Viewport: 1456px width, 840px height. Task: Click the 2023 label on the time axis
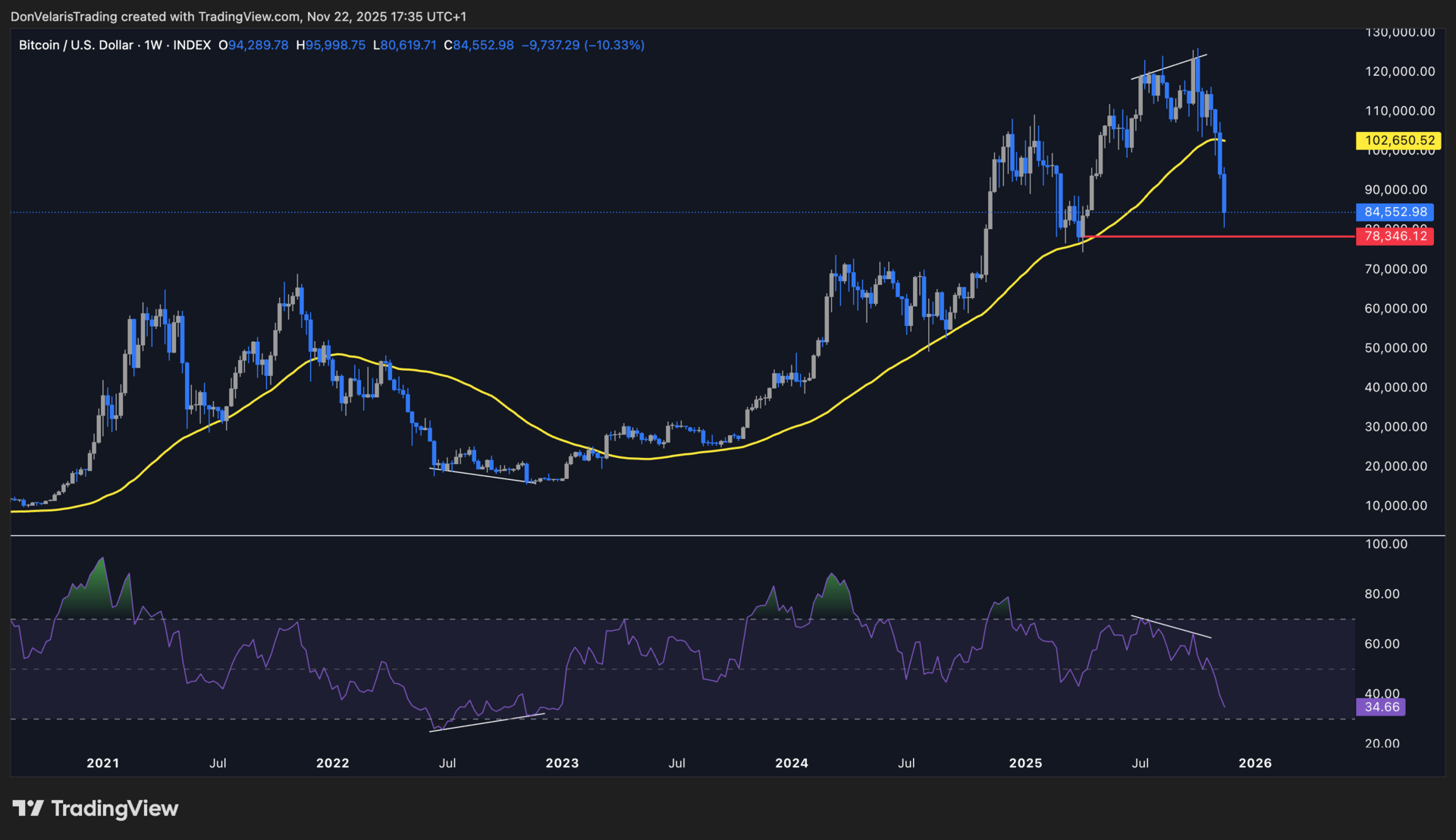[x=562, y=763]
